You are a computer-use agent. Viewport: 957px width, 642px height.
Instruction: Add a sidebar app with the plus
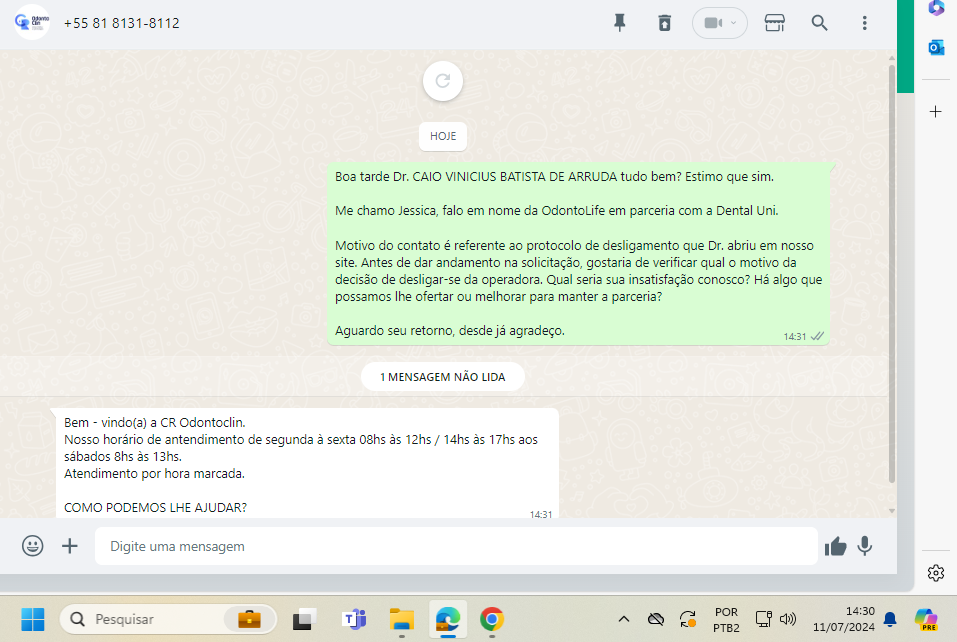point(936,112)
